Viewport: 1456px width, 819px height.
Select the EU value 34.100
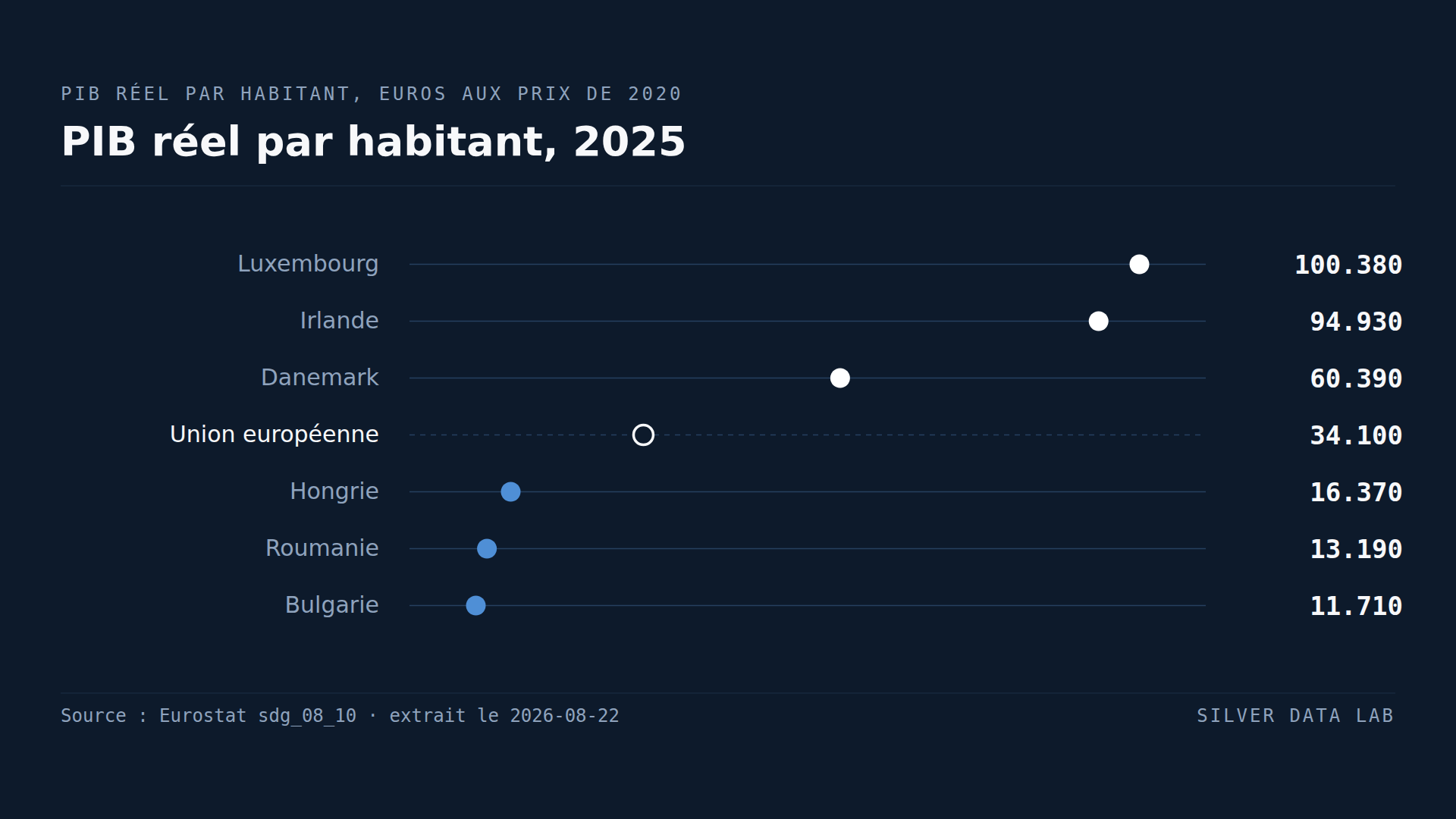point(1356,435)
